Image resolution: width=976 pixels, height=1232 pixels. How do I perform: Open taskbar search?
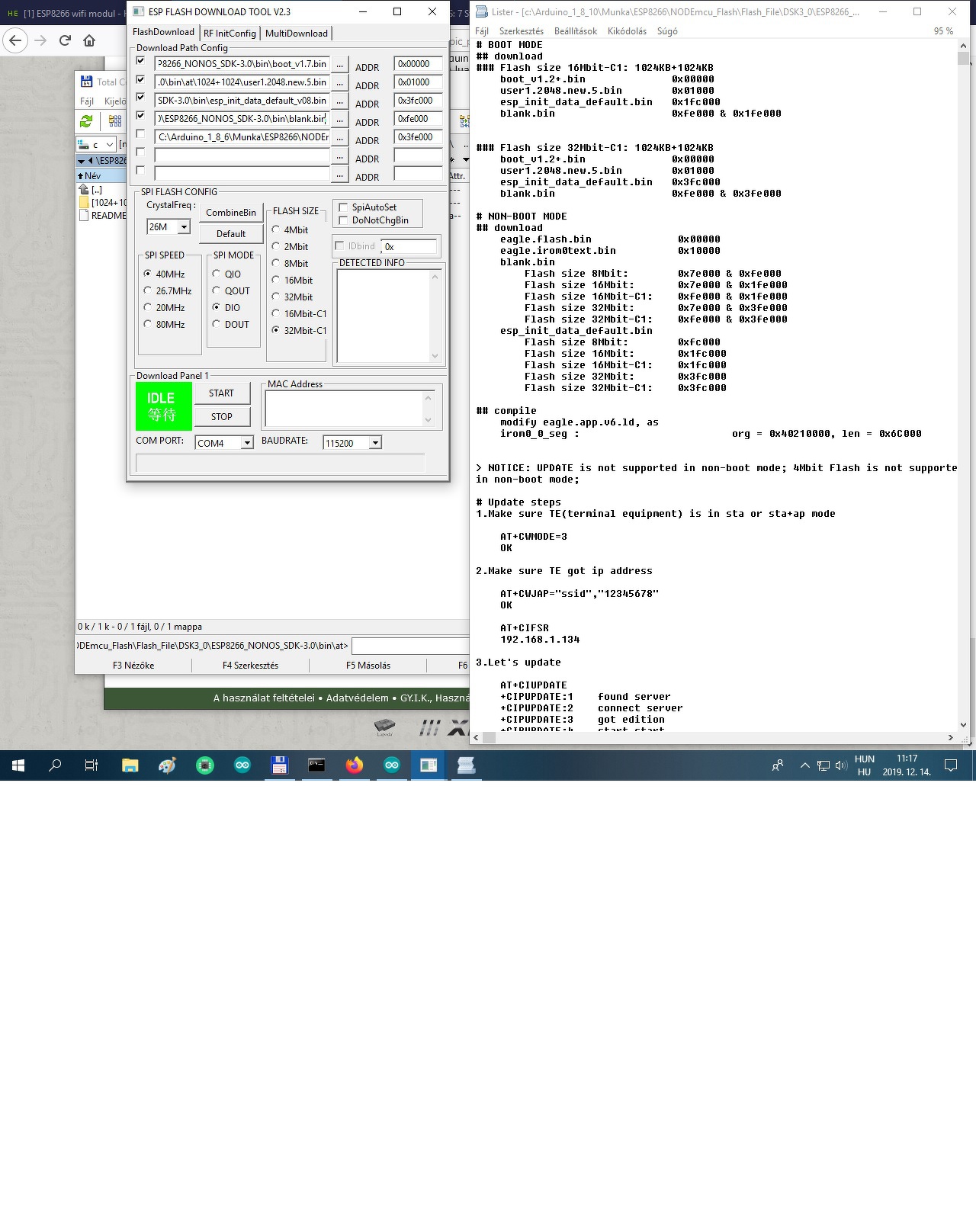55,765
